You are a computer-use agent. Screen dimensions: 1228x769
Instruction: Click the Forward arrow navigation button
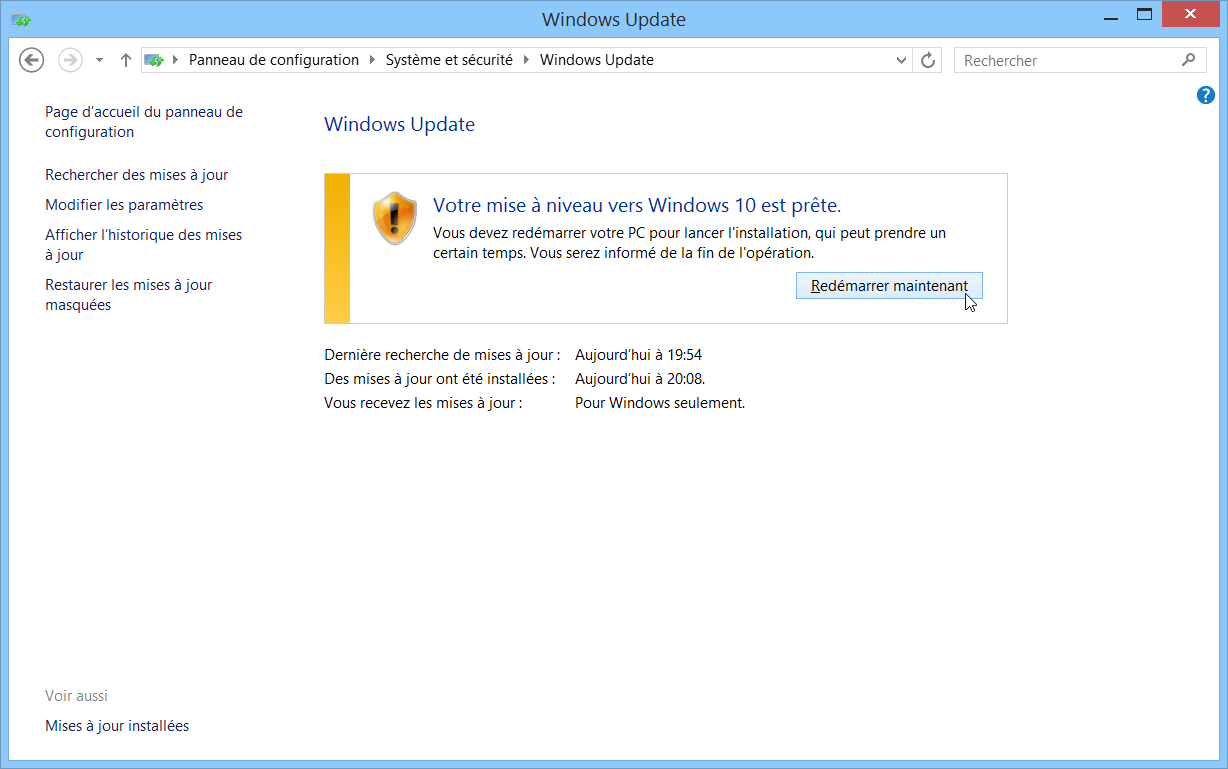tap(70, 60)
